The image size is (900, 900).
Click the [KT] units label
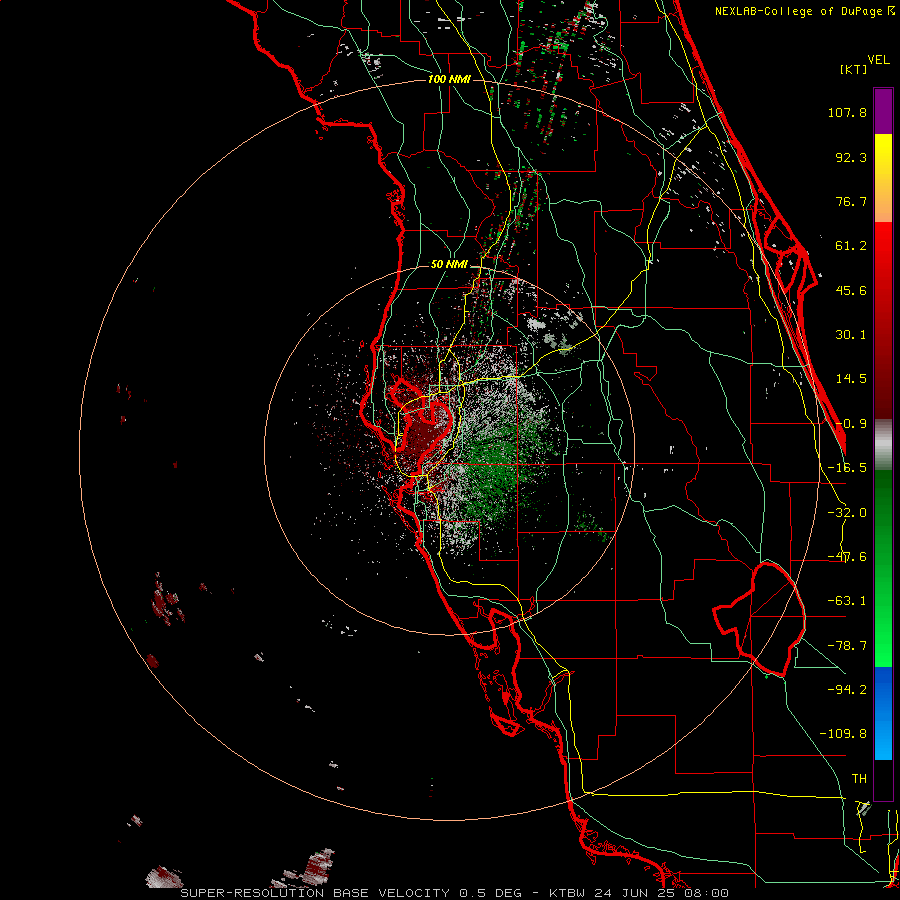[x=853, y=69]
